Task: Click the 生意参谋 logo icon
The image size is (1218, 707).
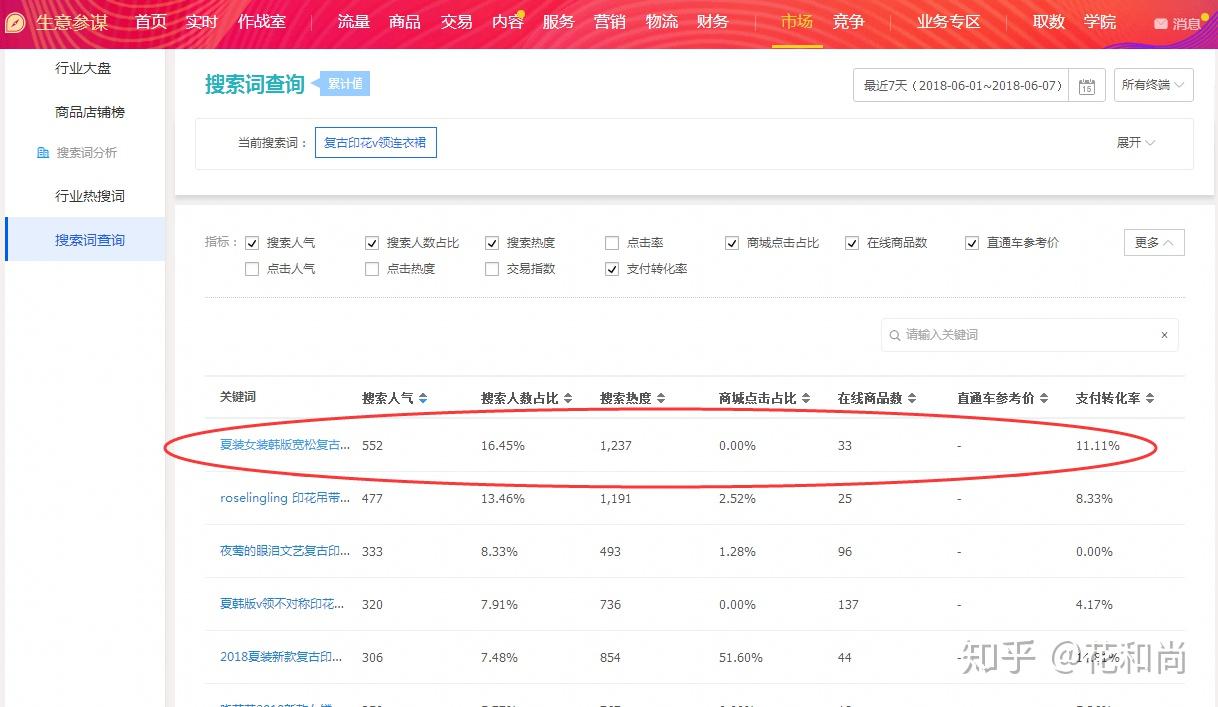Action: point(15,22)
